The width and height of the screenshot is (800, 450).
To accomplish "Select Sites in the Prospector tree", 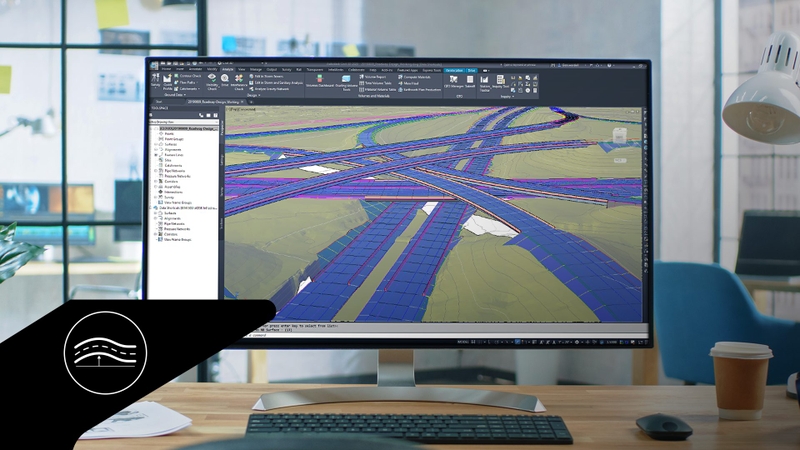I will [168, 160].
